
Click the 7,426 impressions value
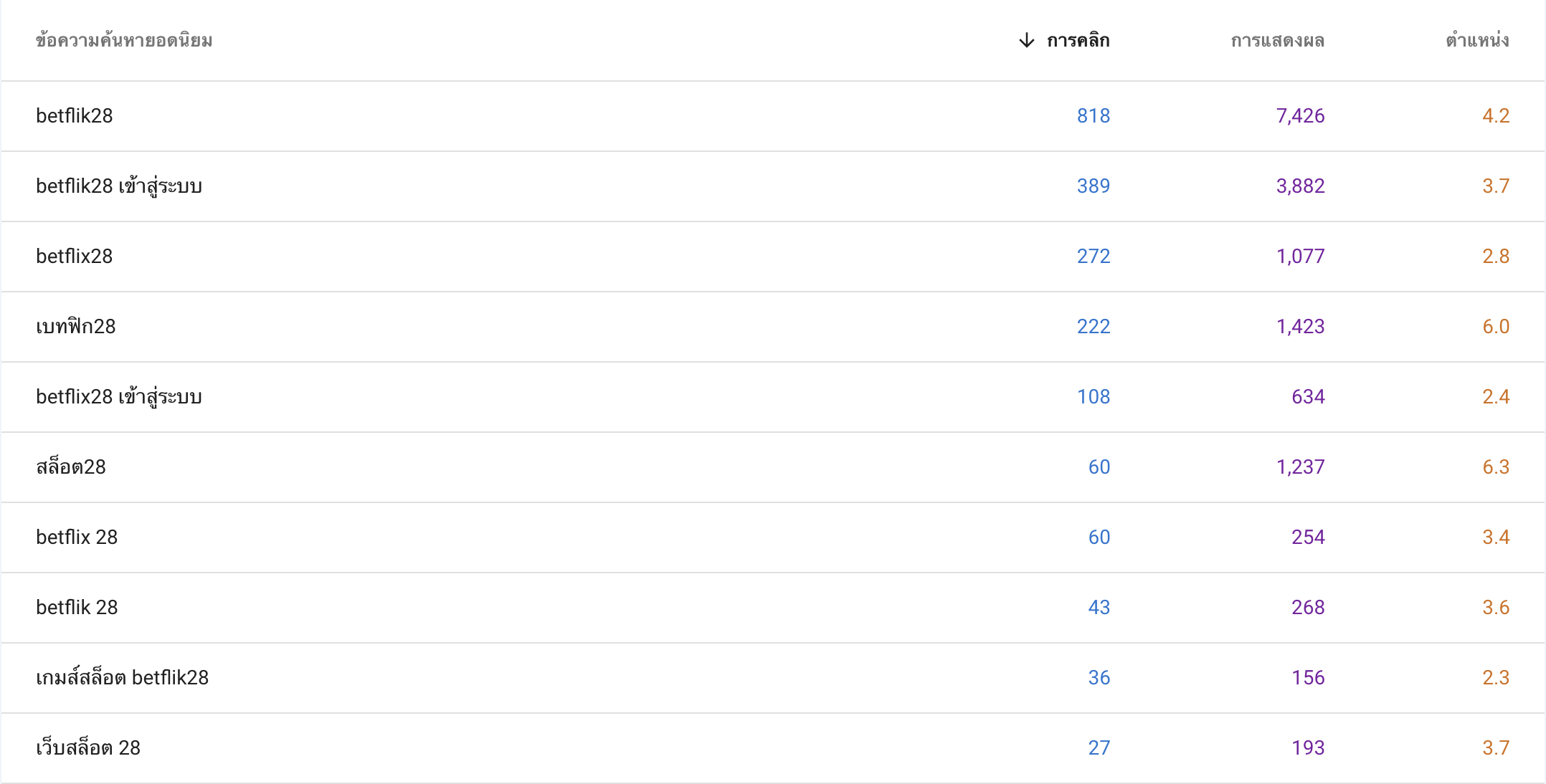(1300, 116)
